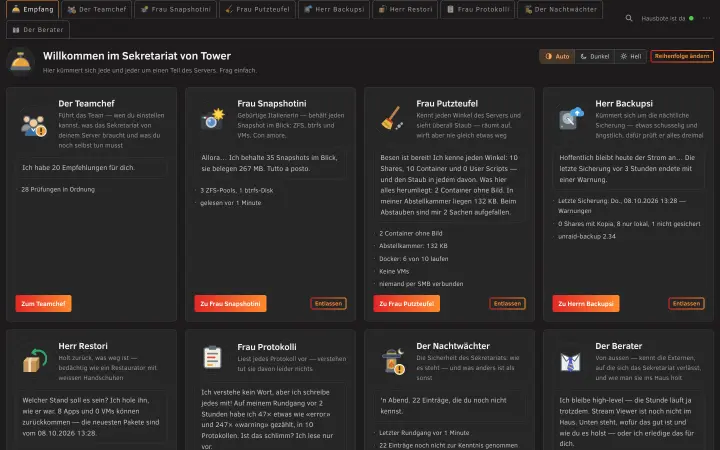Screen dimensions: 720x450
Task: Click the search magnifier icon
Action: (x=629, y=18)
